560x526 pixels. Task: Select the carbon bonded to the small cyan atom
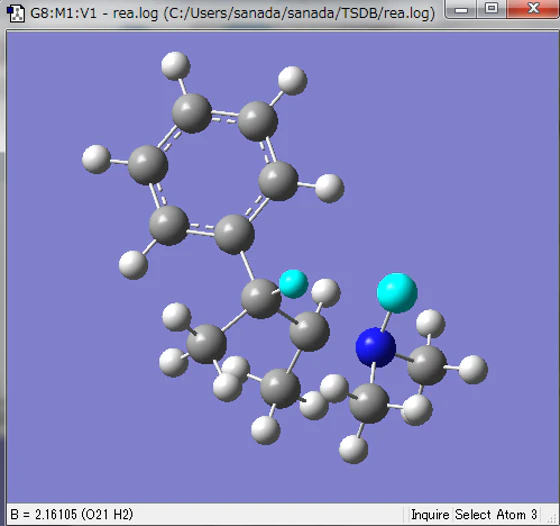261,299
